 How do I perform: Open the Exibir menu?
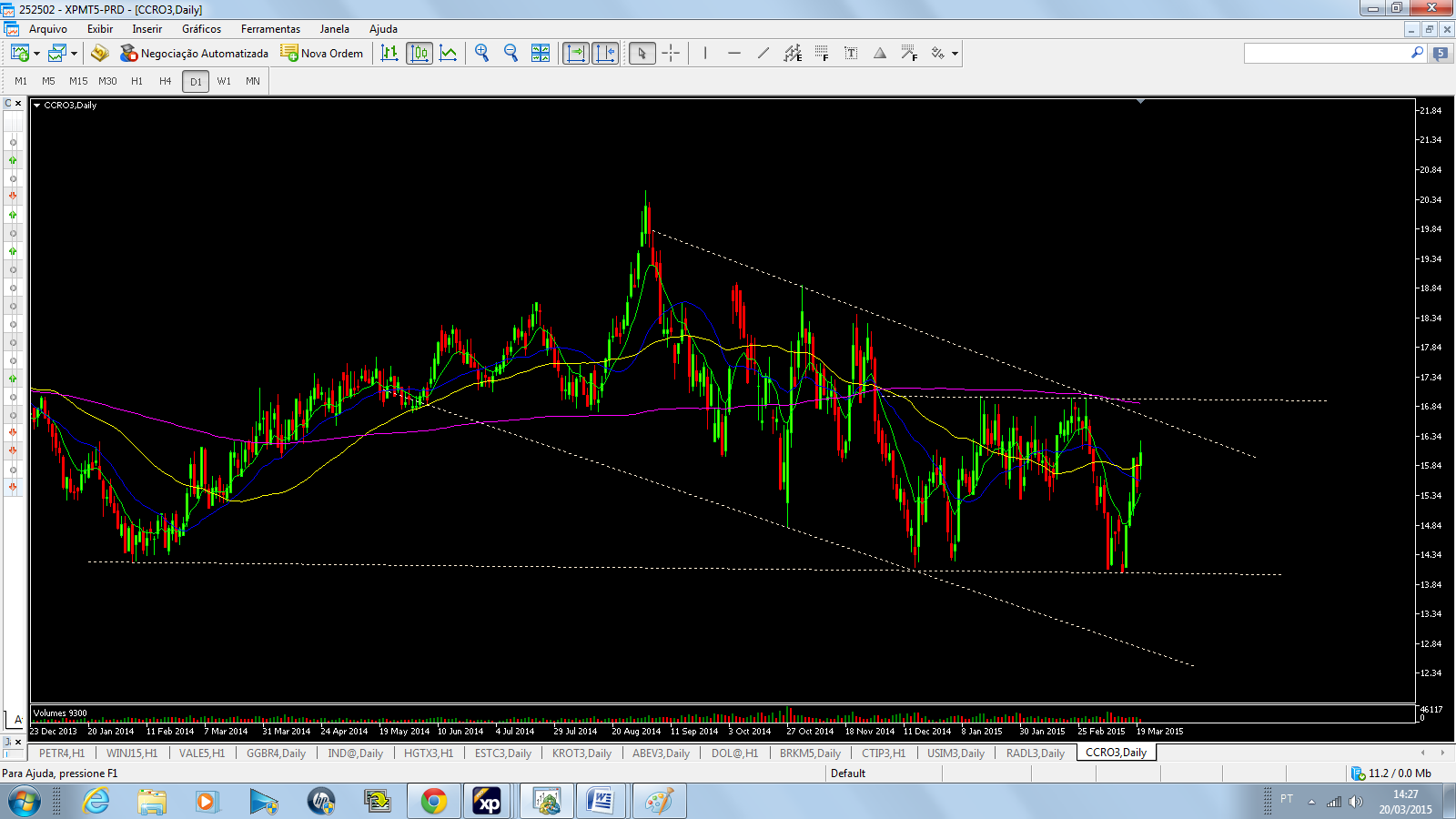[x=100, y=29]
